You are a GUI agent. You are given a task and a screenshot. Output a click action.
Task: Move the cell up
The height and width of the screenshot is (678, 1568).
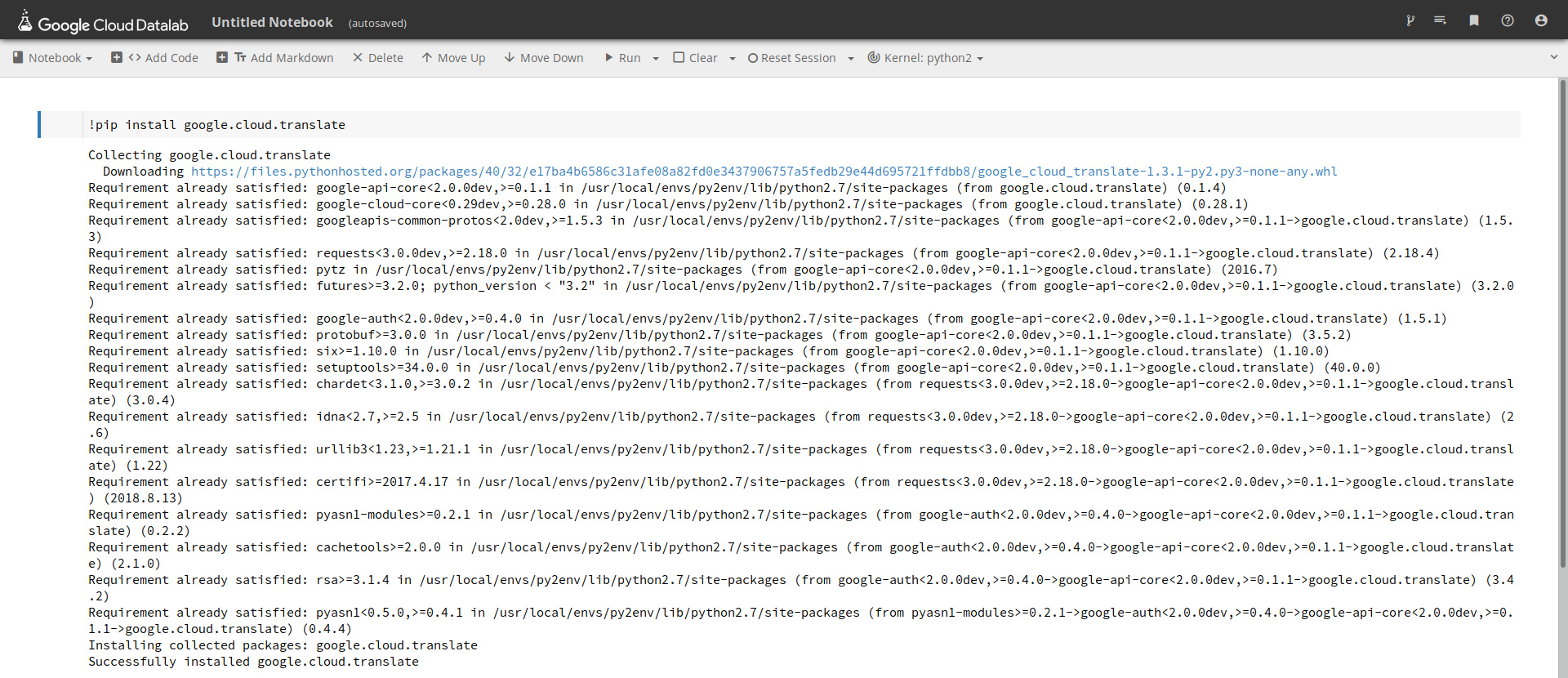(453, 58)
